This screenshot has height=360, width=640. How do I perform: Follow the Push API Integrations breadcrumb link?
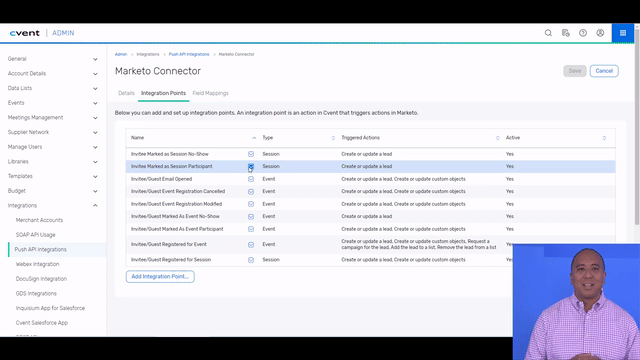click(x=189, y=54)
